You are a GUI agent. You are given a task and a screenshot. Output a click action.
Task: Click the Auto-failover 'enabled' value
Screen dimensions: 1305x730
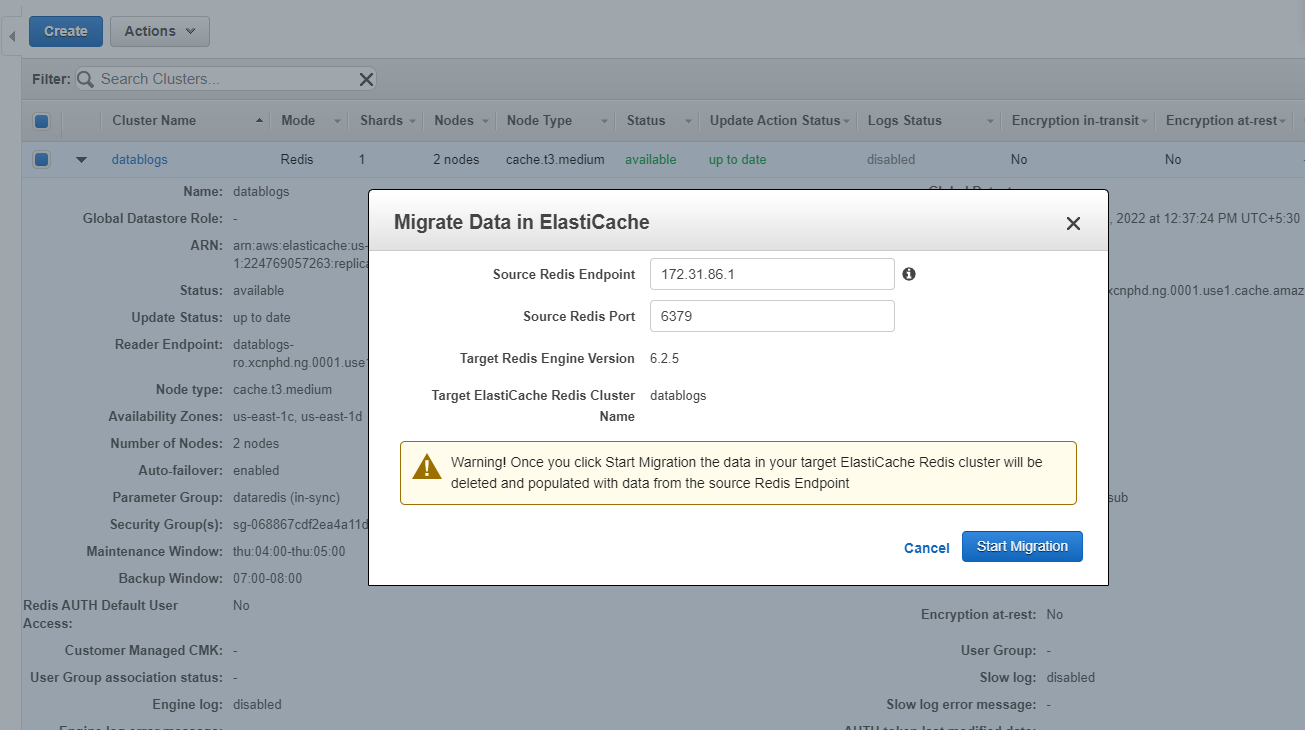(x=256, y=470)
